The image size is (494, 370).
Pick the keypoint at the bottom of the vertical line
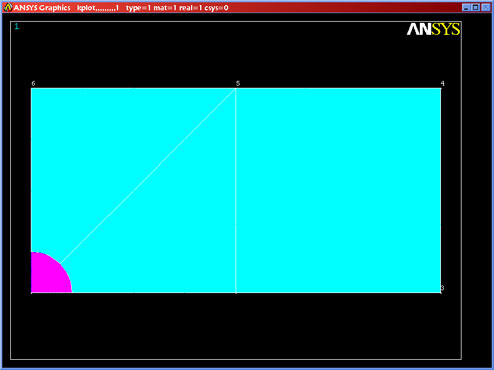coord(236,293)
